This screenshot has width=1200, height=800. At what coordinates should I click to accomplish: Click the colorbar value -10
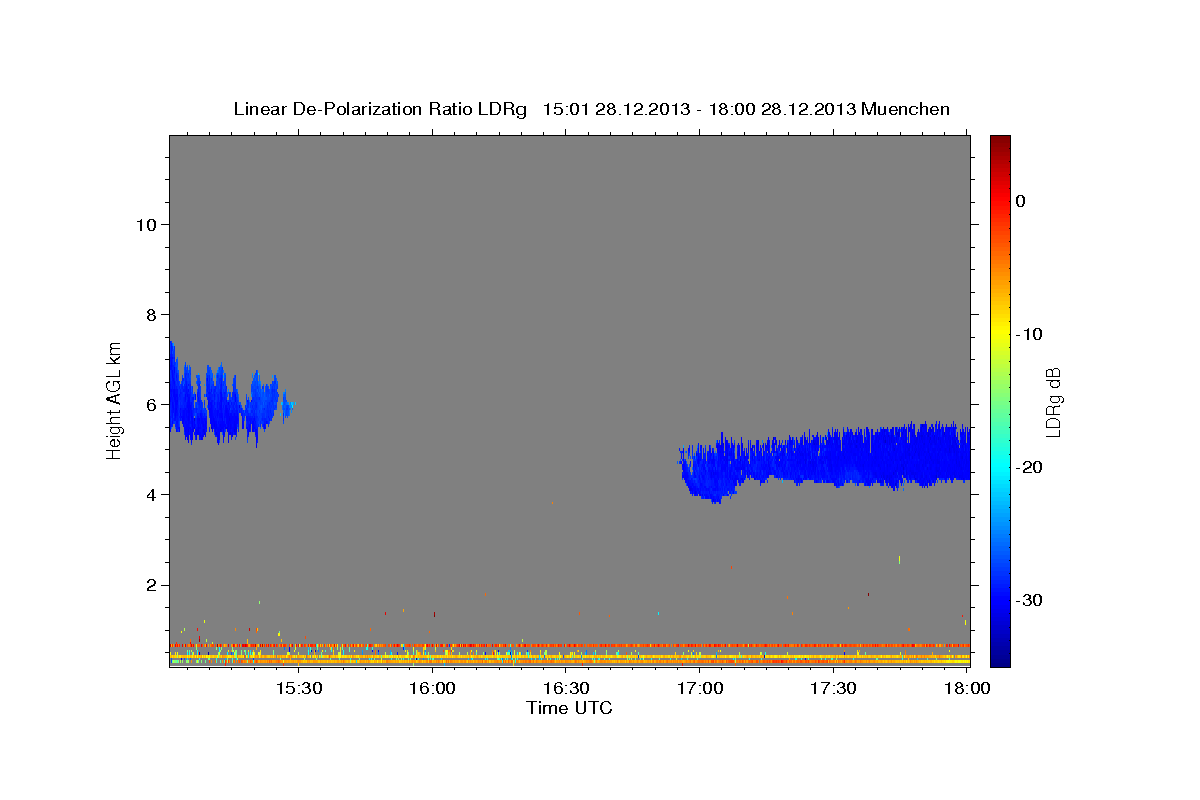tap(1030, 334)
